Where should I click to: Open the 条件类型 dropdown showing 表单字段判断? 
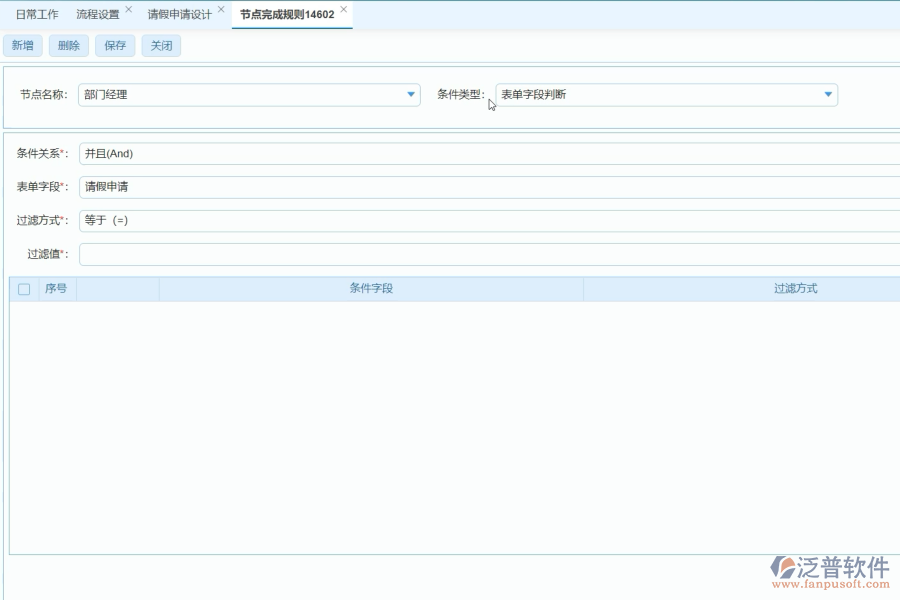(x=827, y=94)
